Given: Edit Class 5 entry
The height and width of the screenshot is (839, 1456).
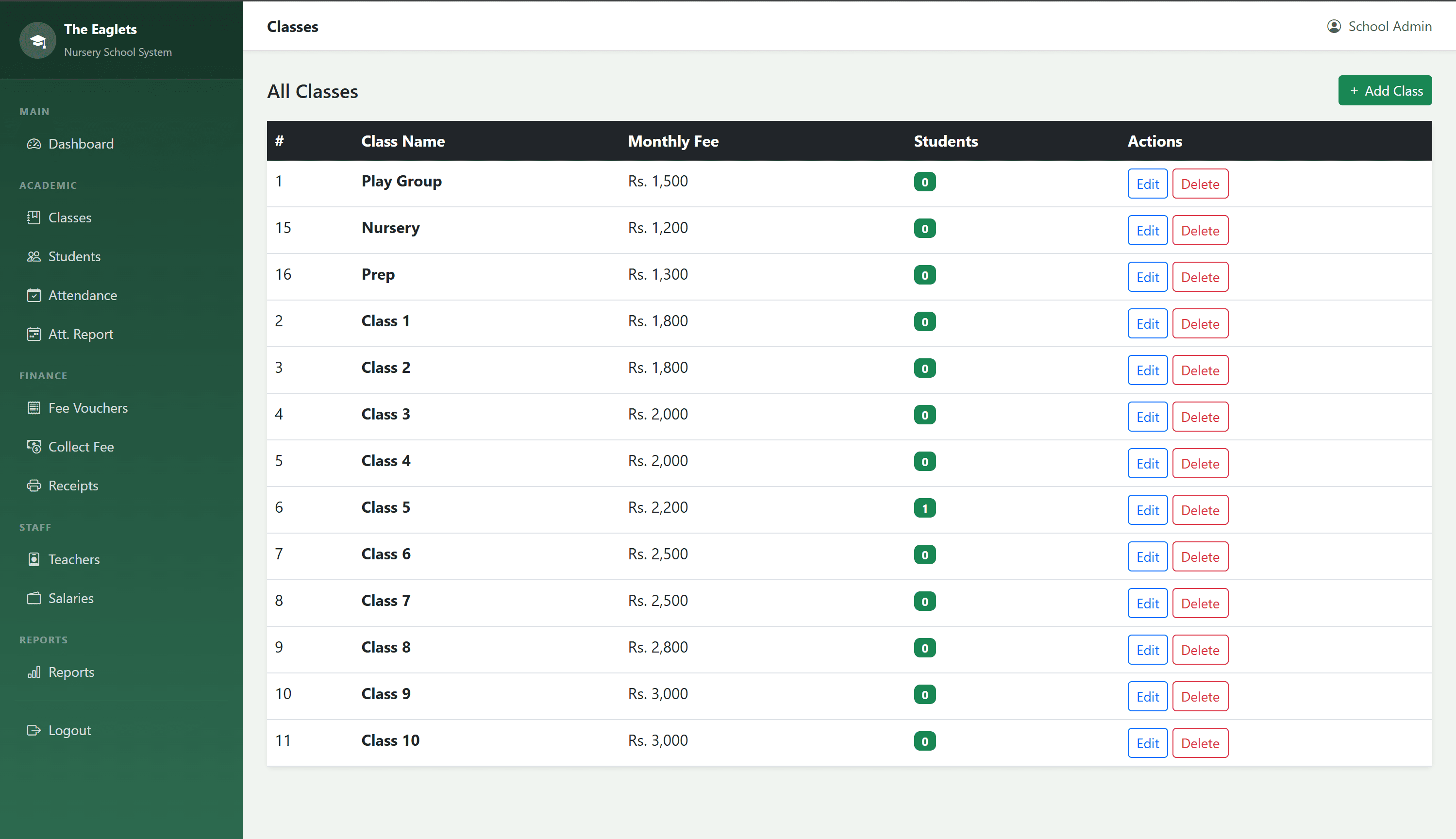Looking at the screenshot, I should tap(1147, 510).
